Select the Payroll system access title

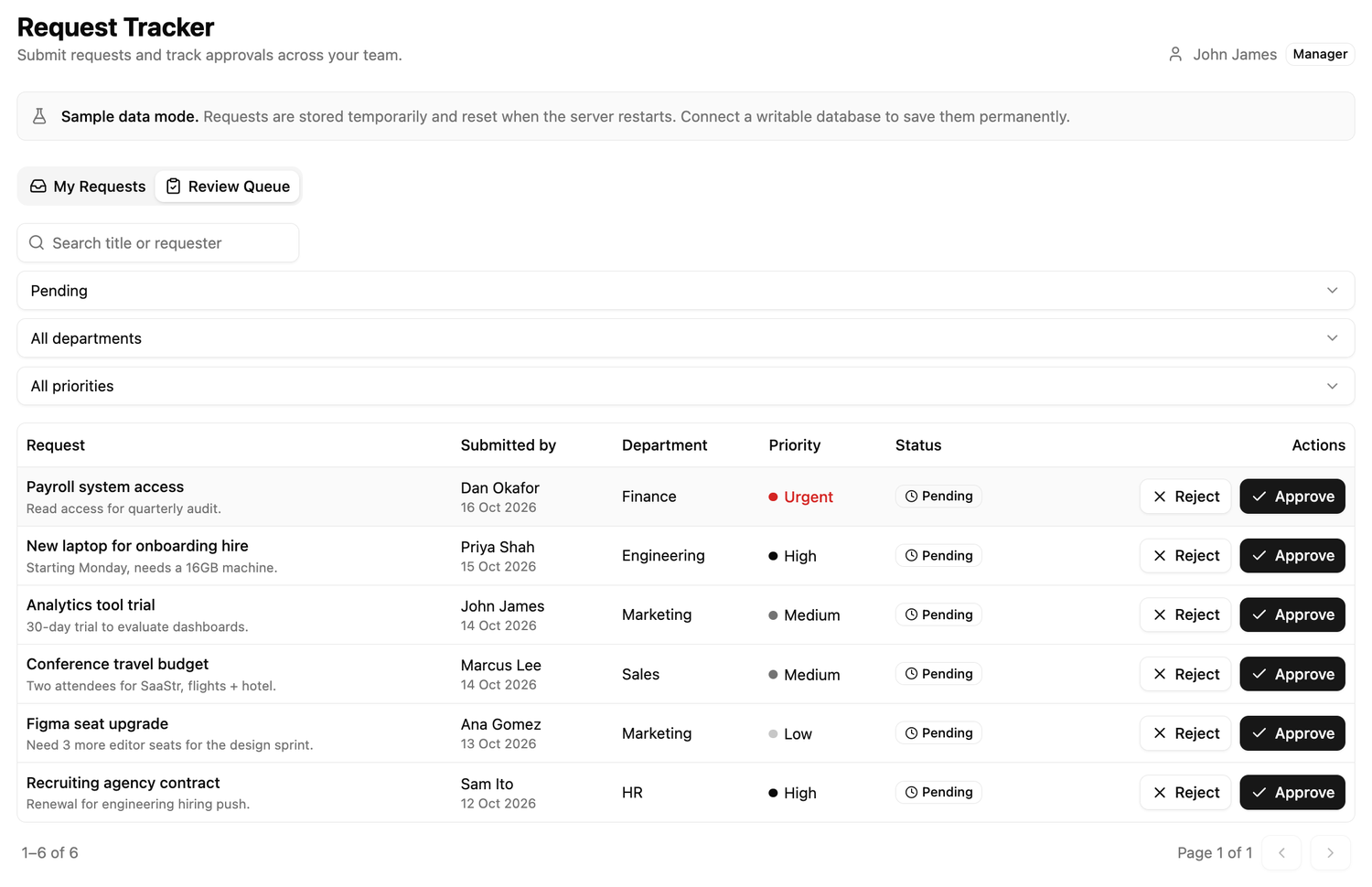click(x=105, y=487)
